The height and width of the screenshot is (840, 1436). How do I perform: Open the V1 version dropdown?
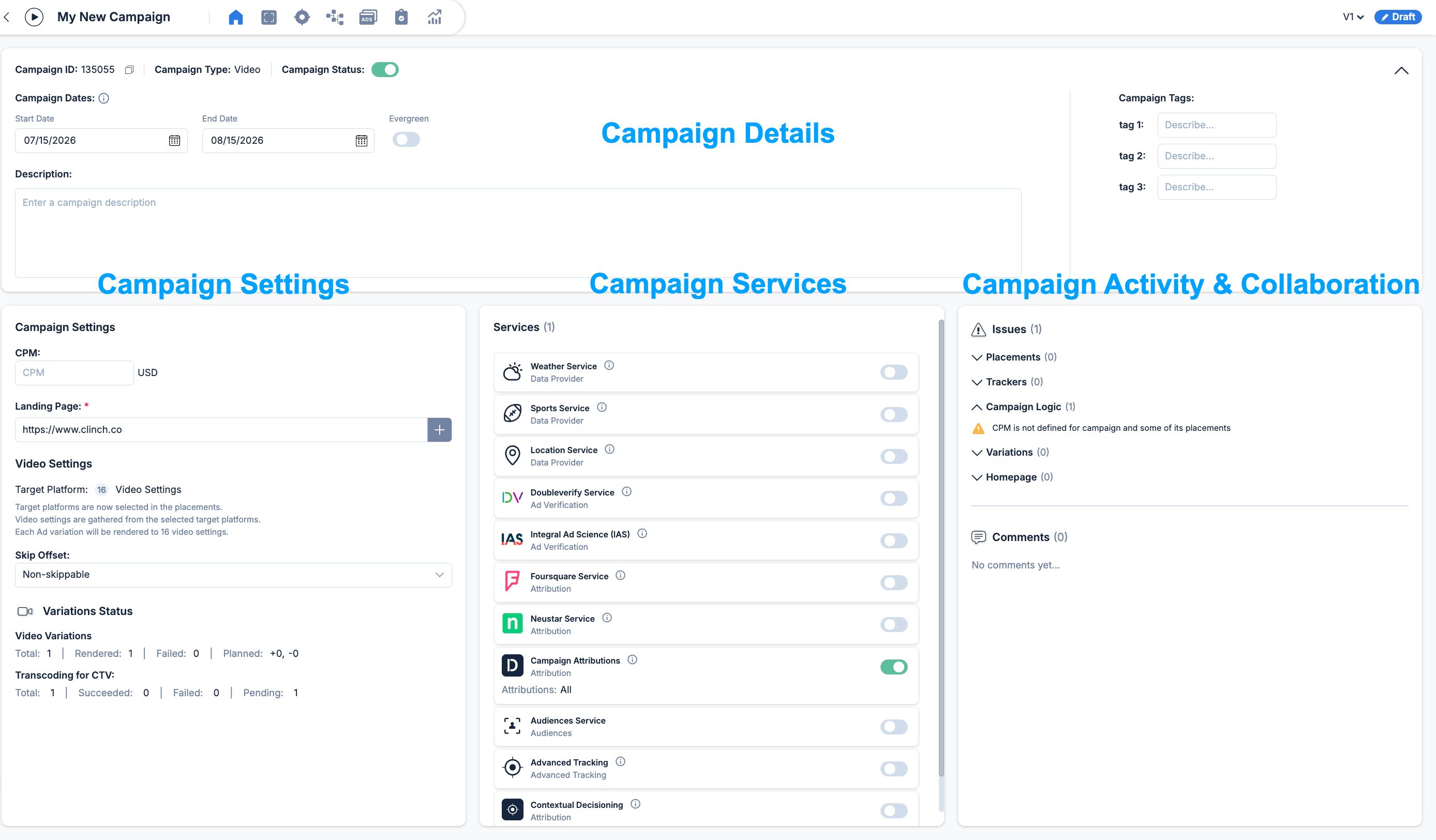pos(1353,17)
